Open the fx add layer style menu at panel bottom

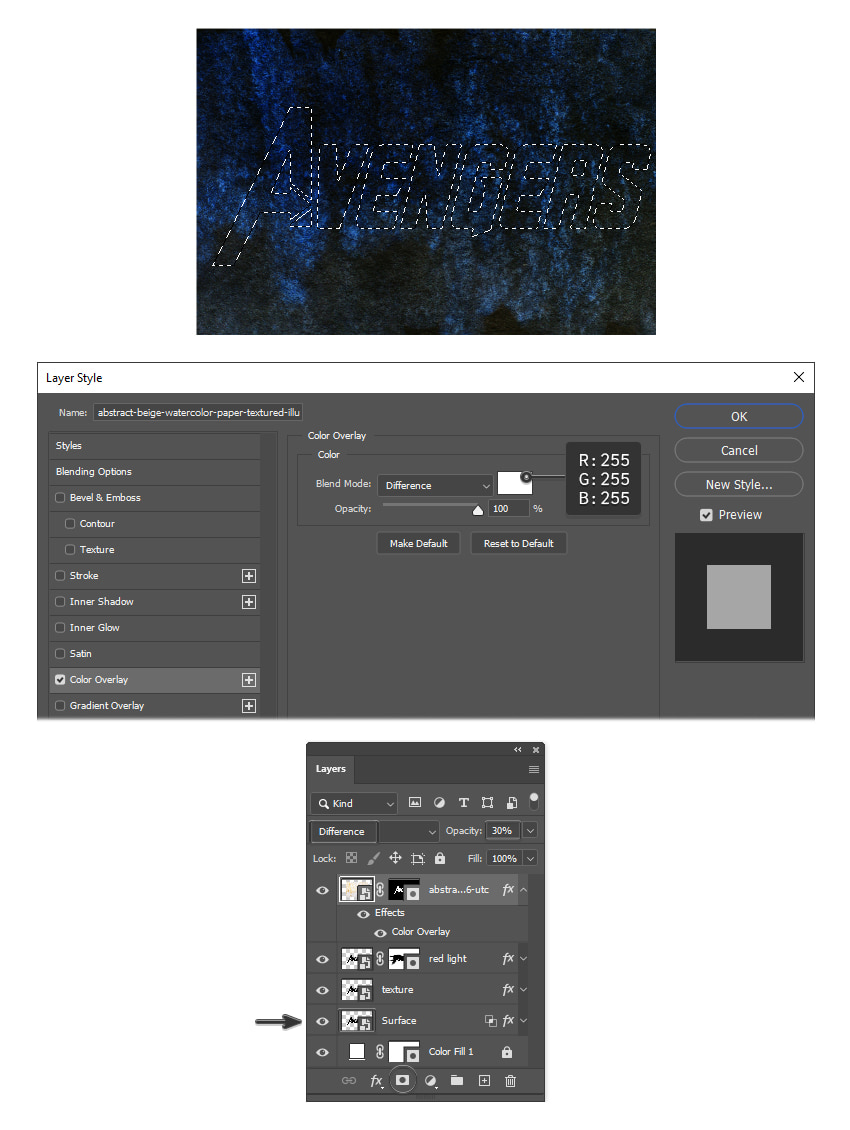(x=376, y=1080)
